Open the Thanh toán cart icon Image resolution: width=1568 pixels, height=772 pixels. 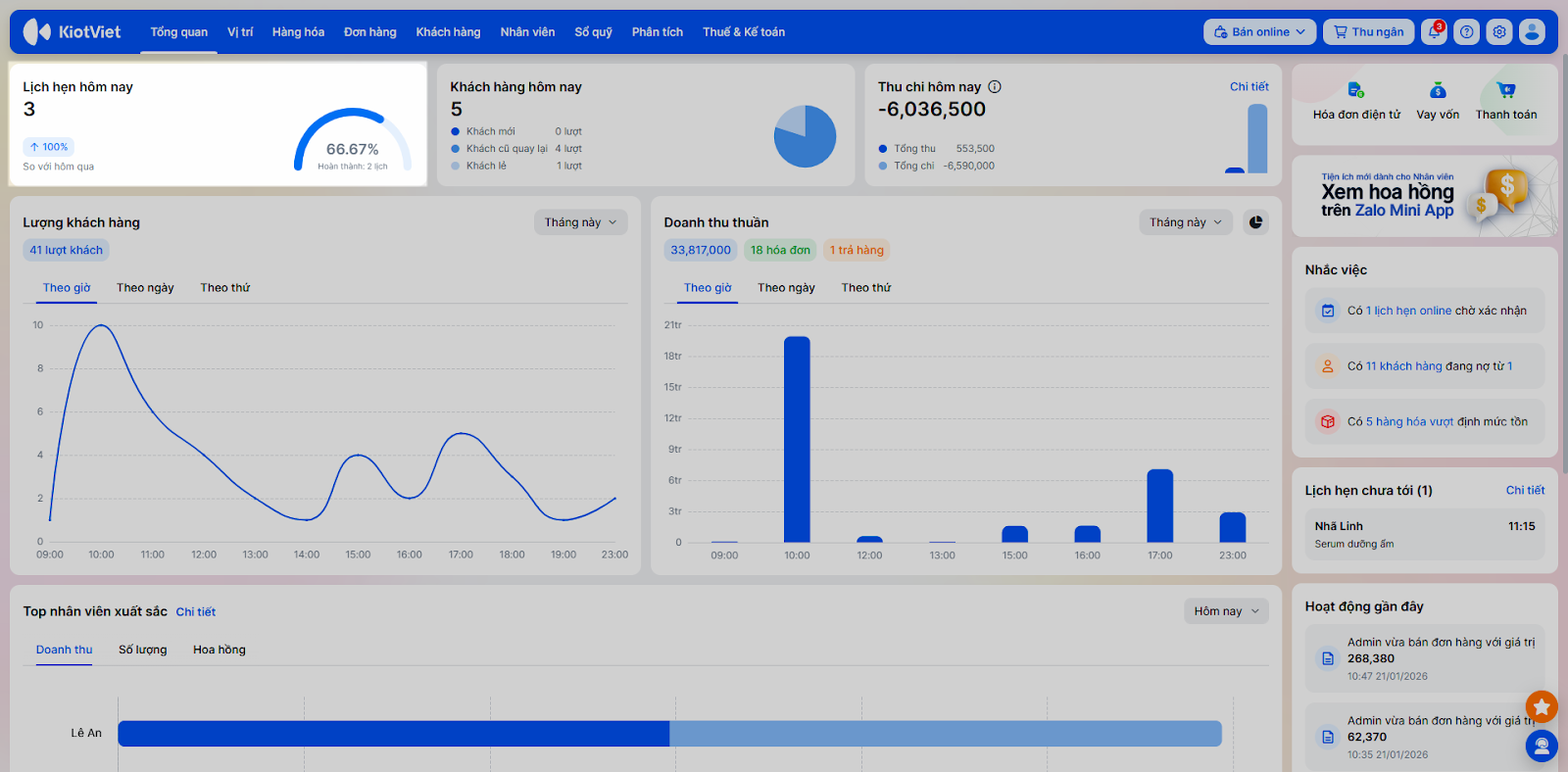1506,91
